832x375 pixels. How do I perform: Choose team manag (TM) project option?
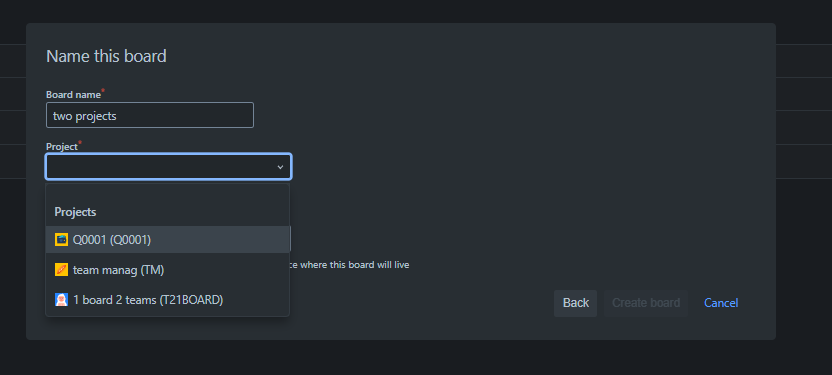tap(168, 270)
